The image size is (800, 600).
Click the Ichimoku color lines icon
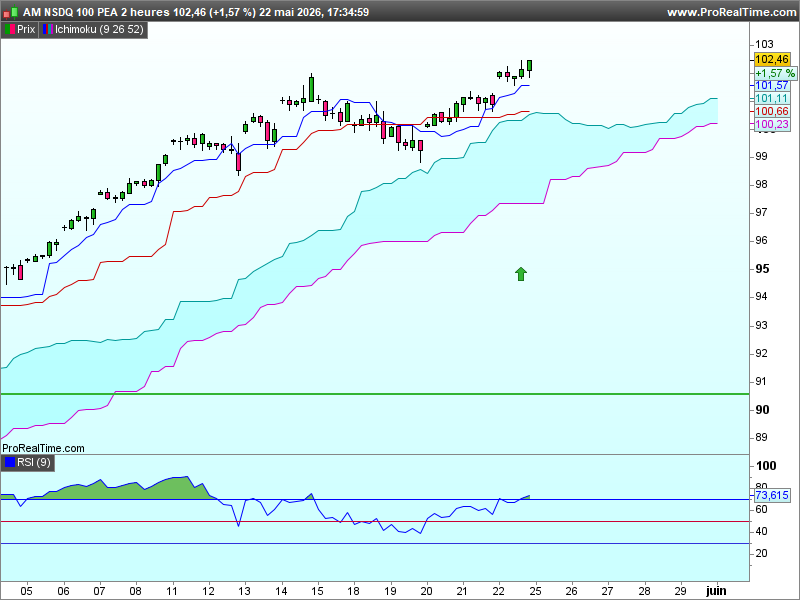coord(47,30)
